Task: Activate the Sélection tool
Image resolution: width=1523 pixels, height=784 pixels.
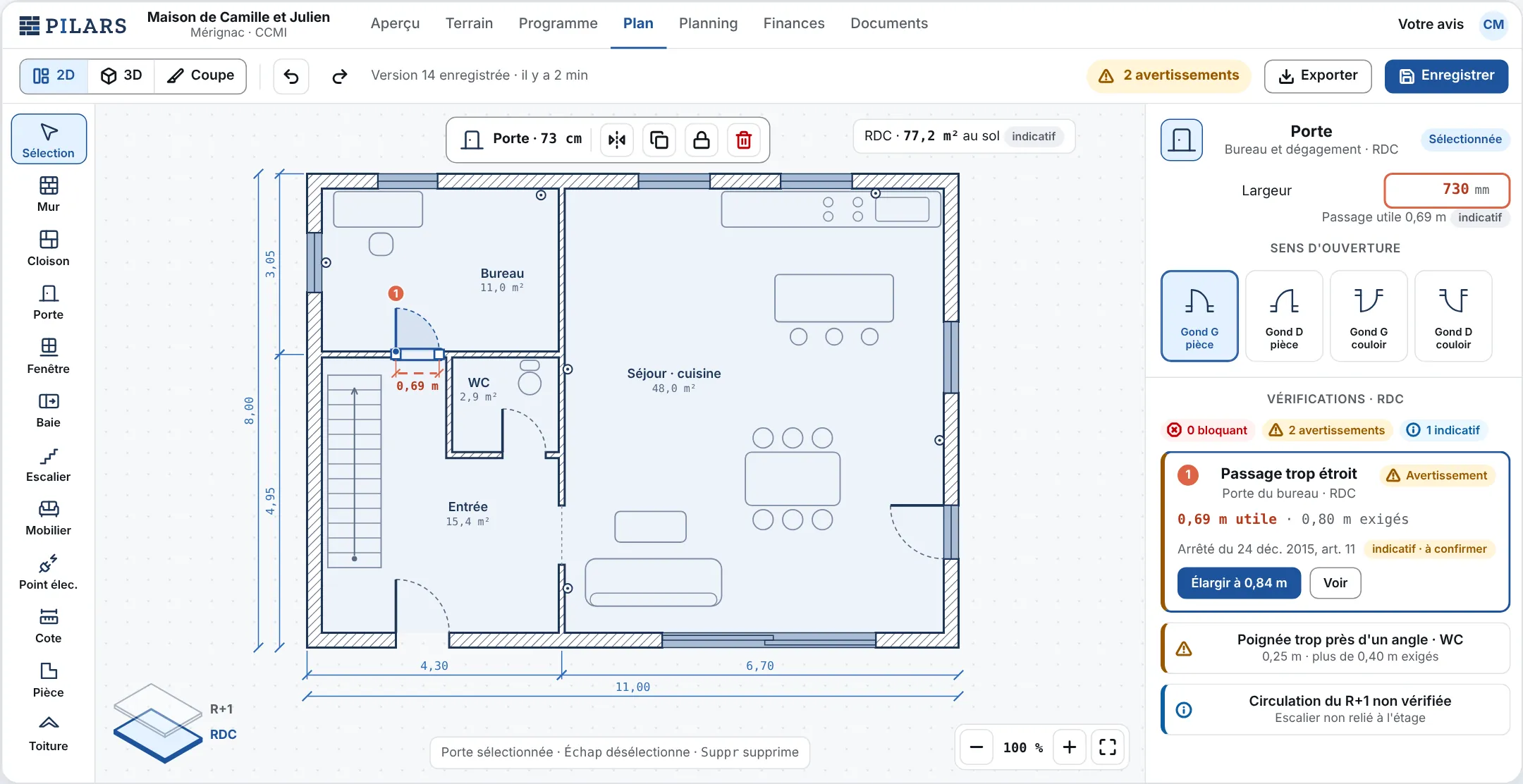Action: coord(49,139)
